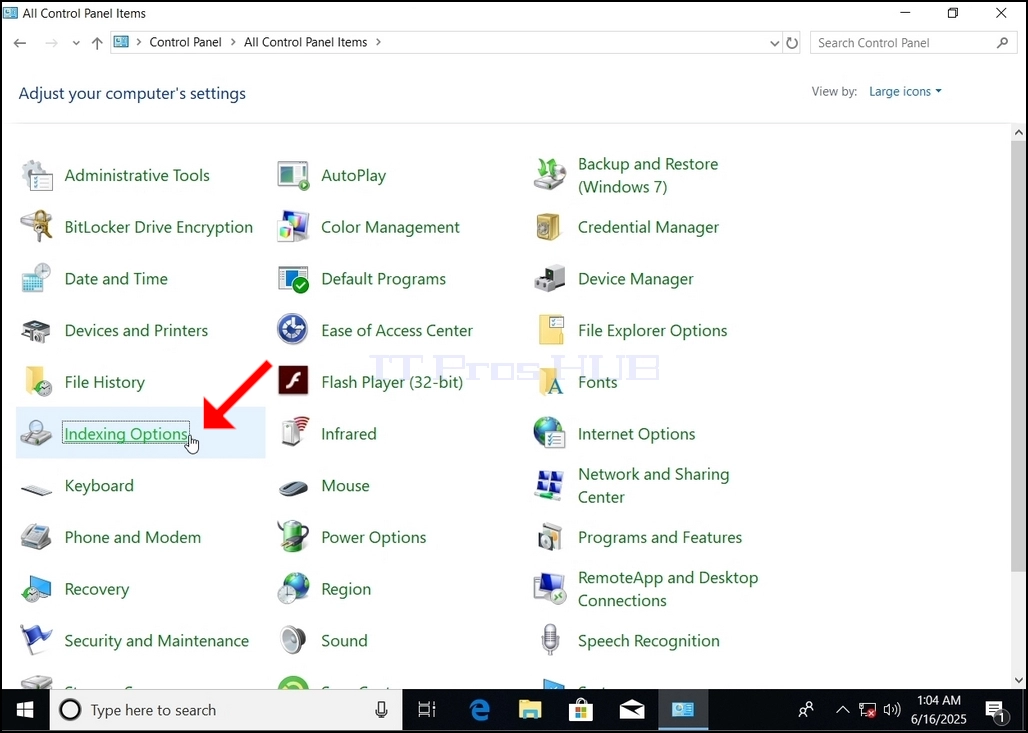
Task: Show hidden system tray icons
Action: 842,710
